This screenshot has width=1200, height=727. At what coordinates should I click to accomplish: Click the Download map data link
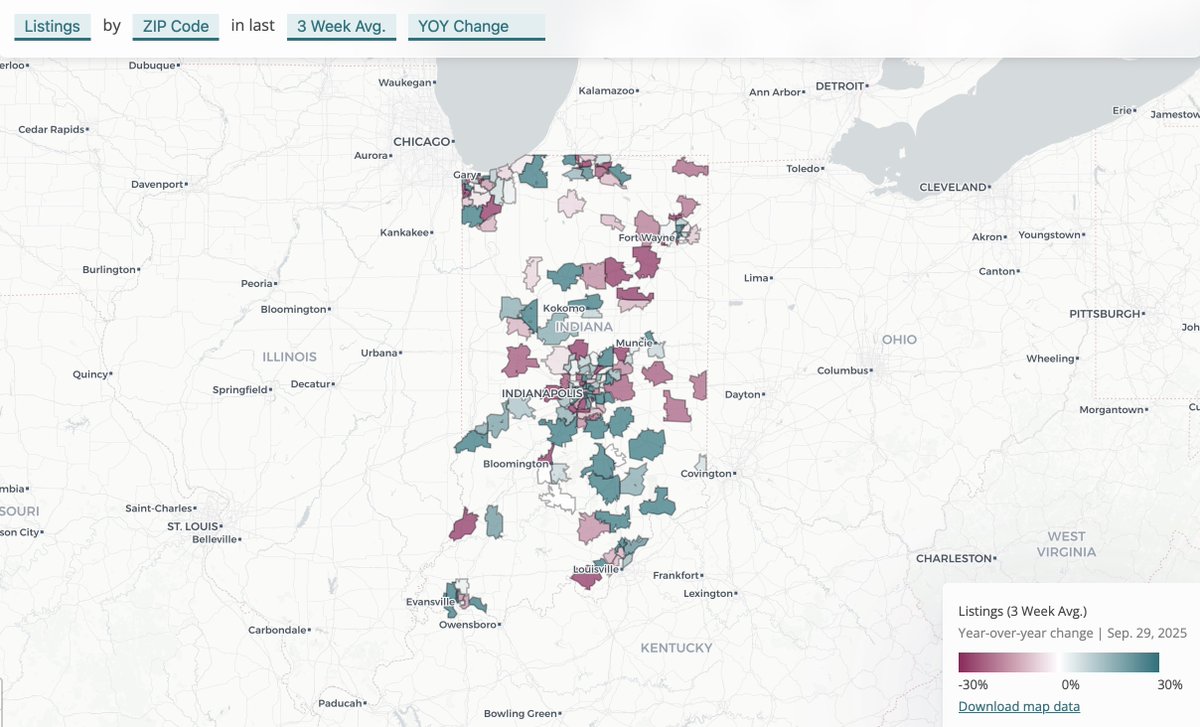[1019, 706]
